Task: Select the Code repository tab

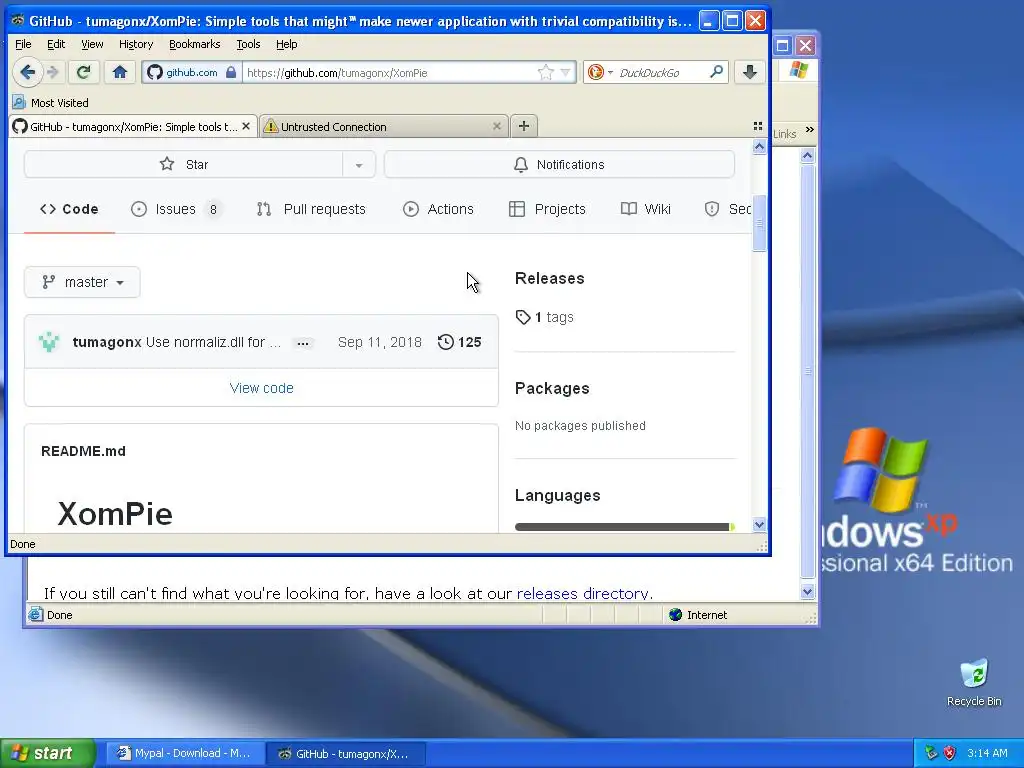Action: (69, 209)
